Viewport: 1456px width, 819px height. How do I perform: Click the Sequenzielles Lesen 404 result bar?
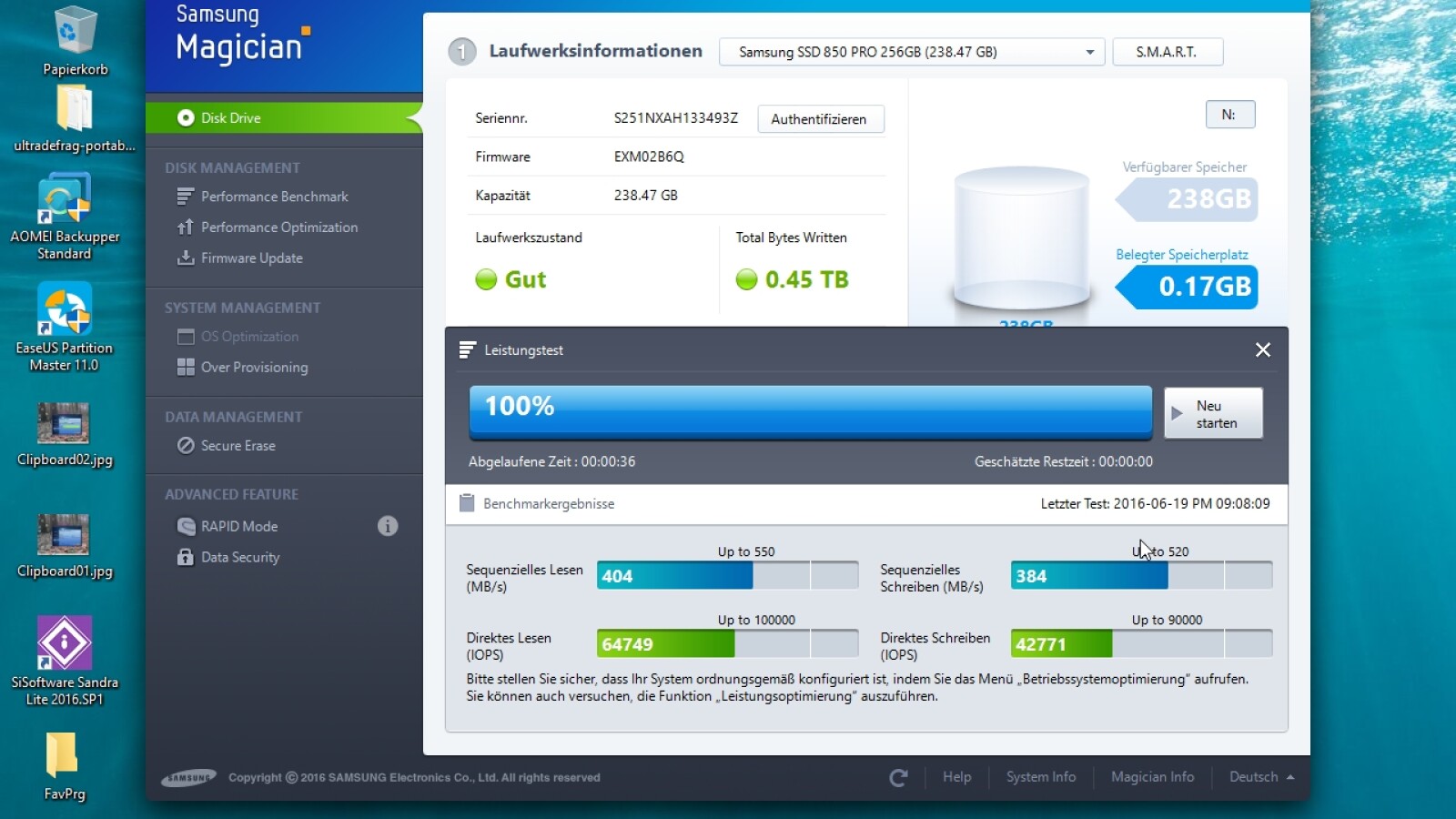click(727, 576)
